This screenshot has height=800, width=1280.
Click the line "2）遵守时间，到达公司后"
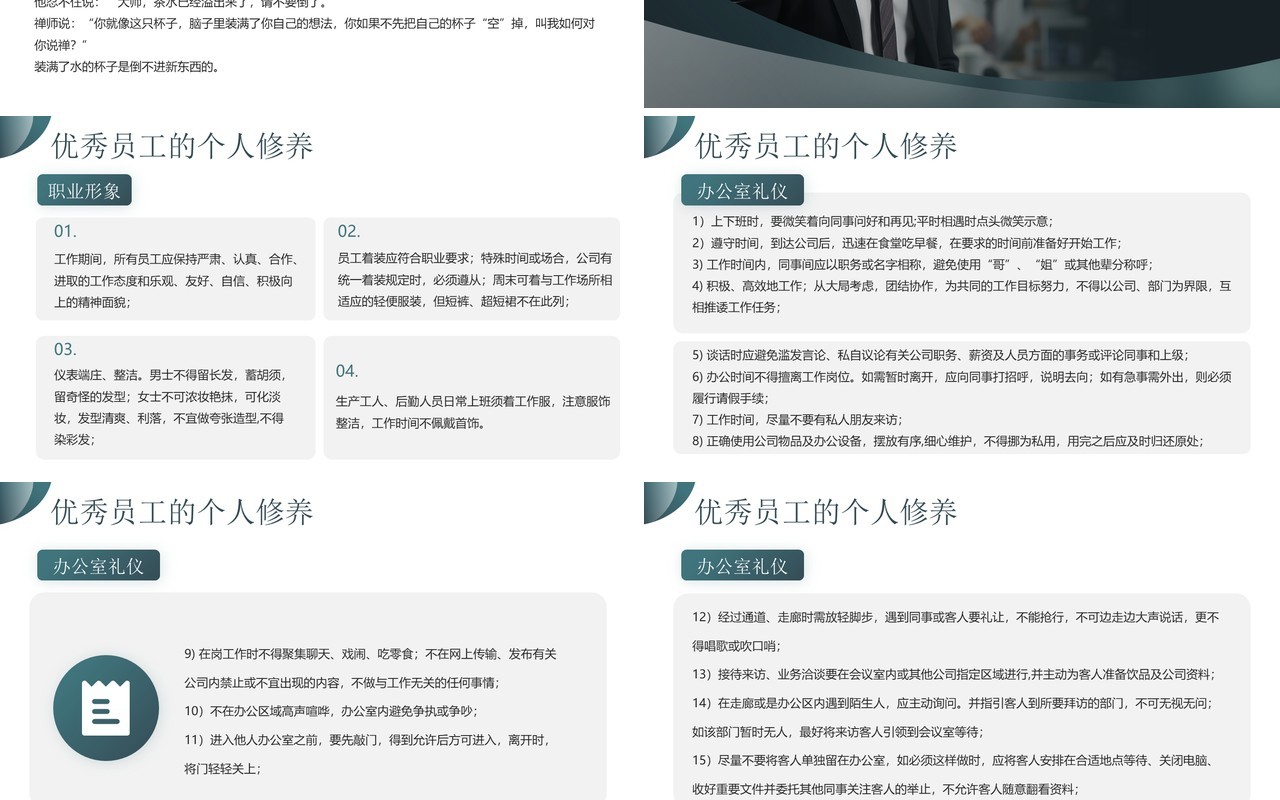(x=906, y=243)
